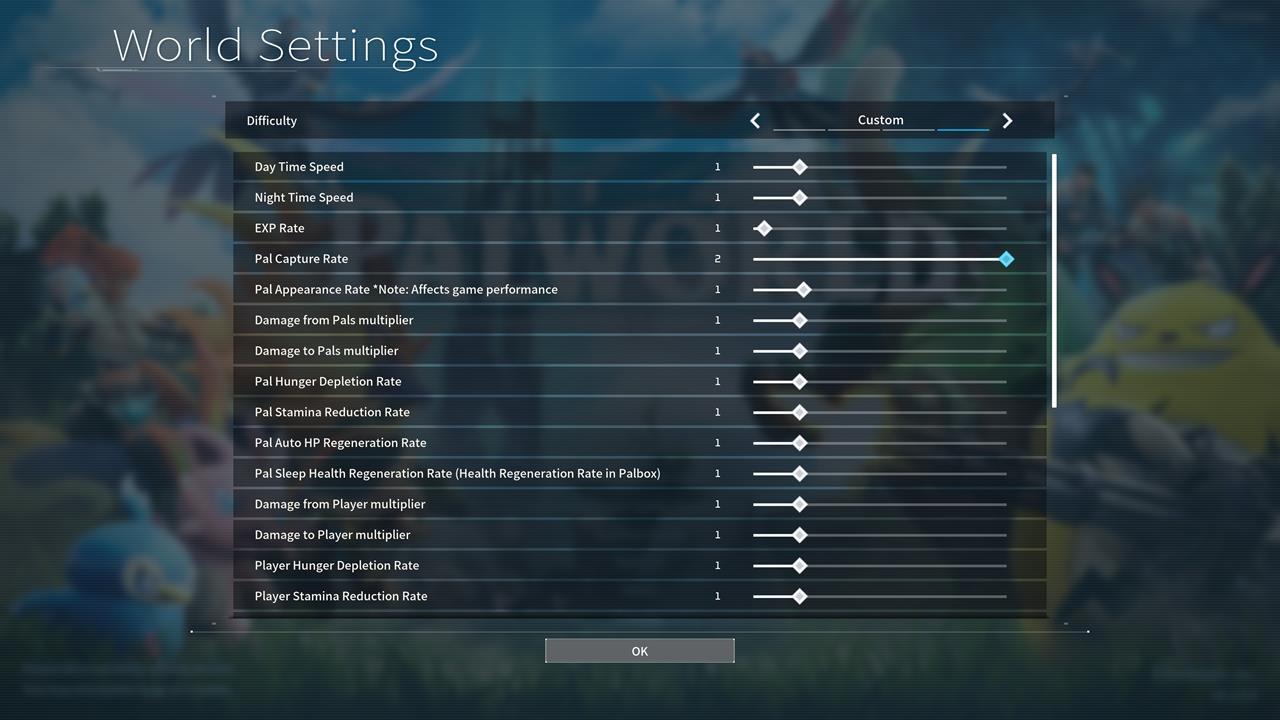Click the right arrow beside Custom difficulty
1280x720 pixels.
coord(1007,121)
